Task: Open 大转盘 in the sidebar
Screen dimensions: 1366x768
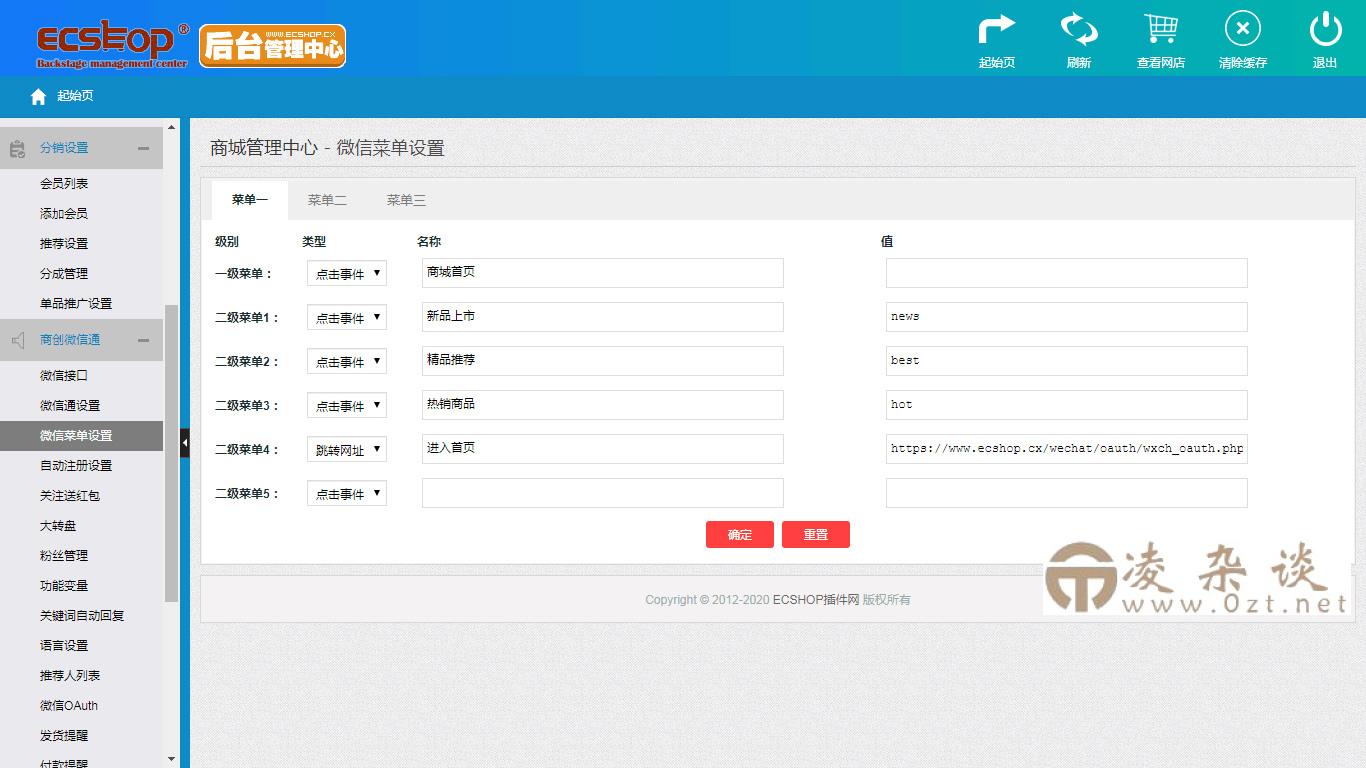Action: [58, 526]
